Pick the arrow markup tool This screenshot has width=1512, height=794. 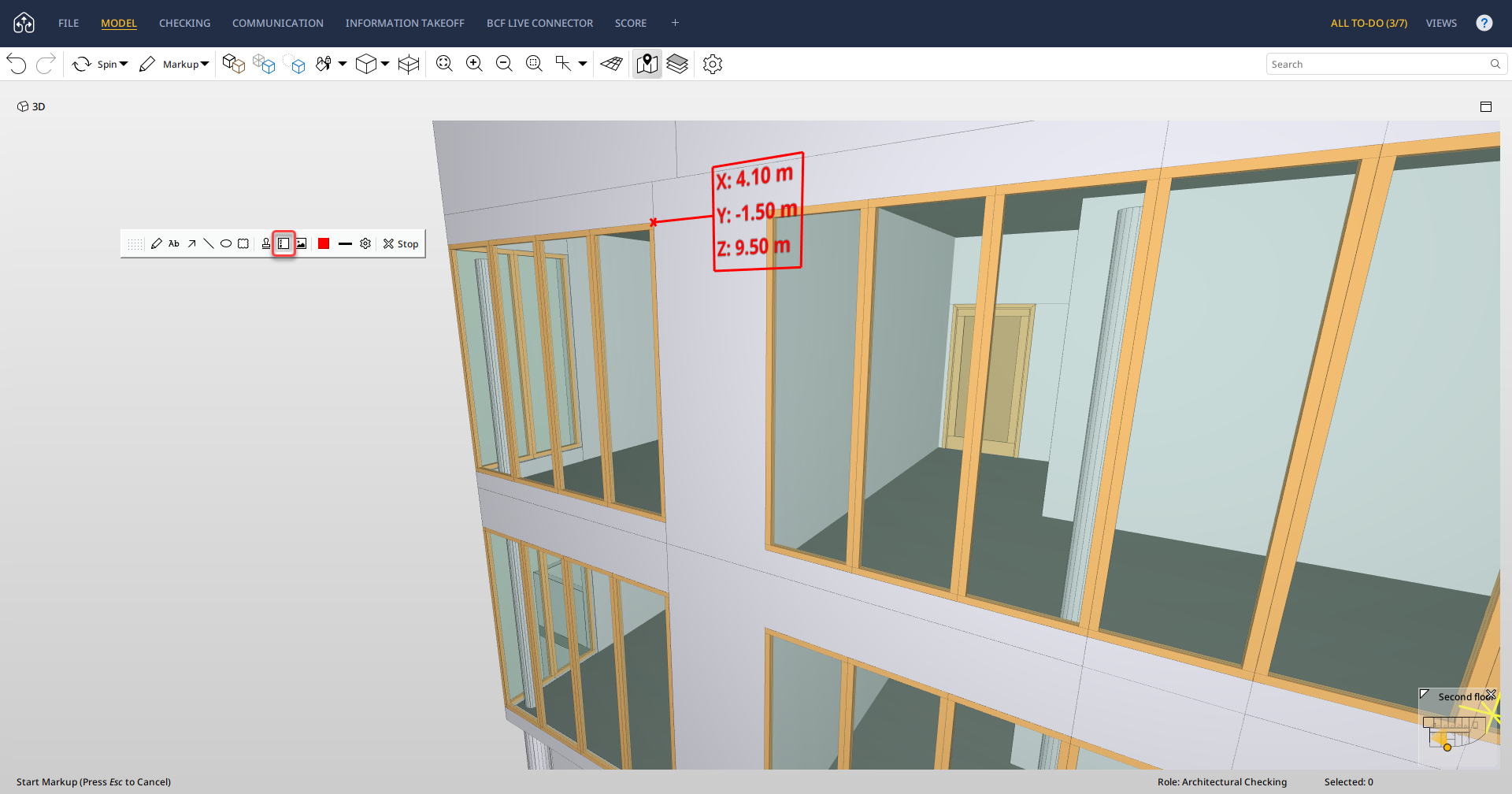(x=191, y=244)
